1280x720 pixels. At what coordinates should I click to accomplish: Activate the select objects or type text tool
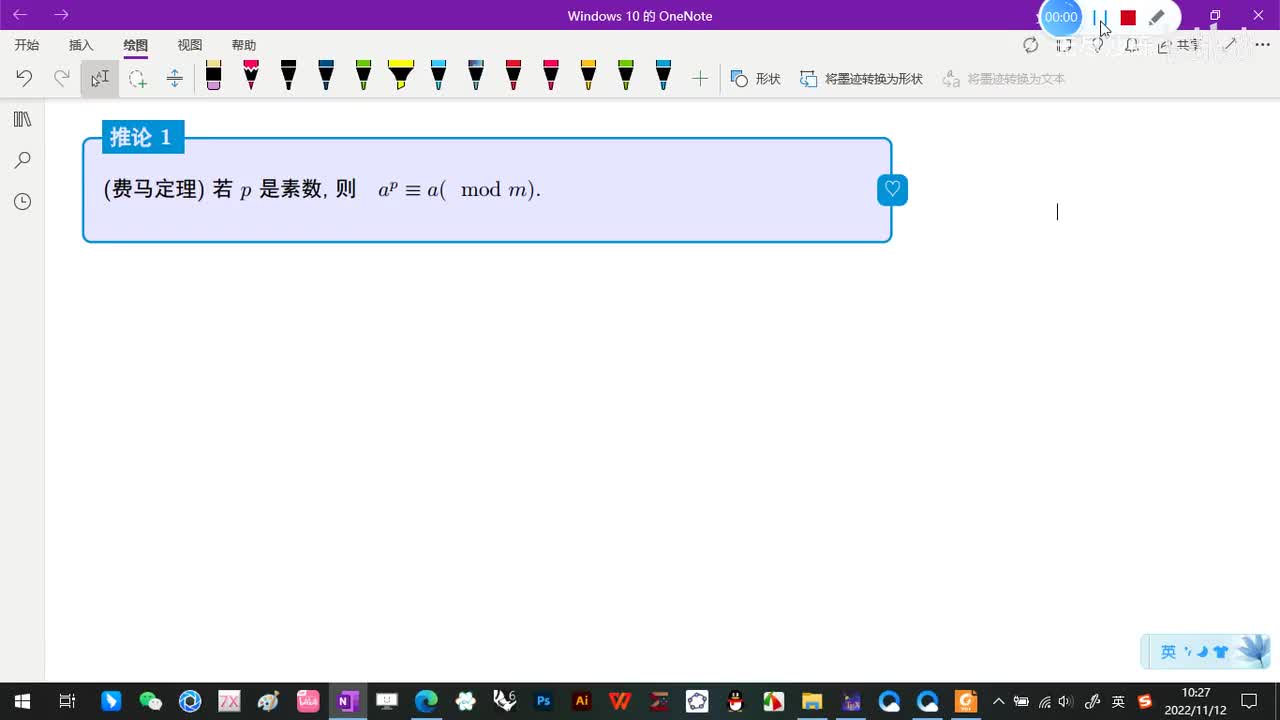coord(100,78)
